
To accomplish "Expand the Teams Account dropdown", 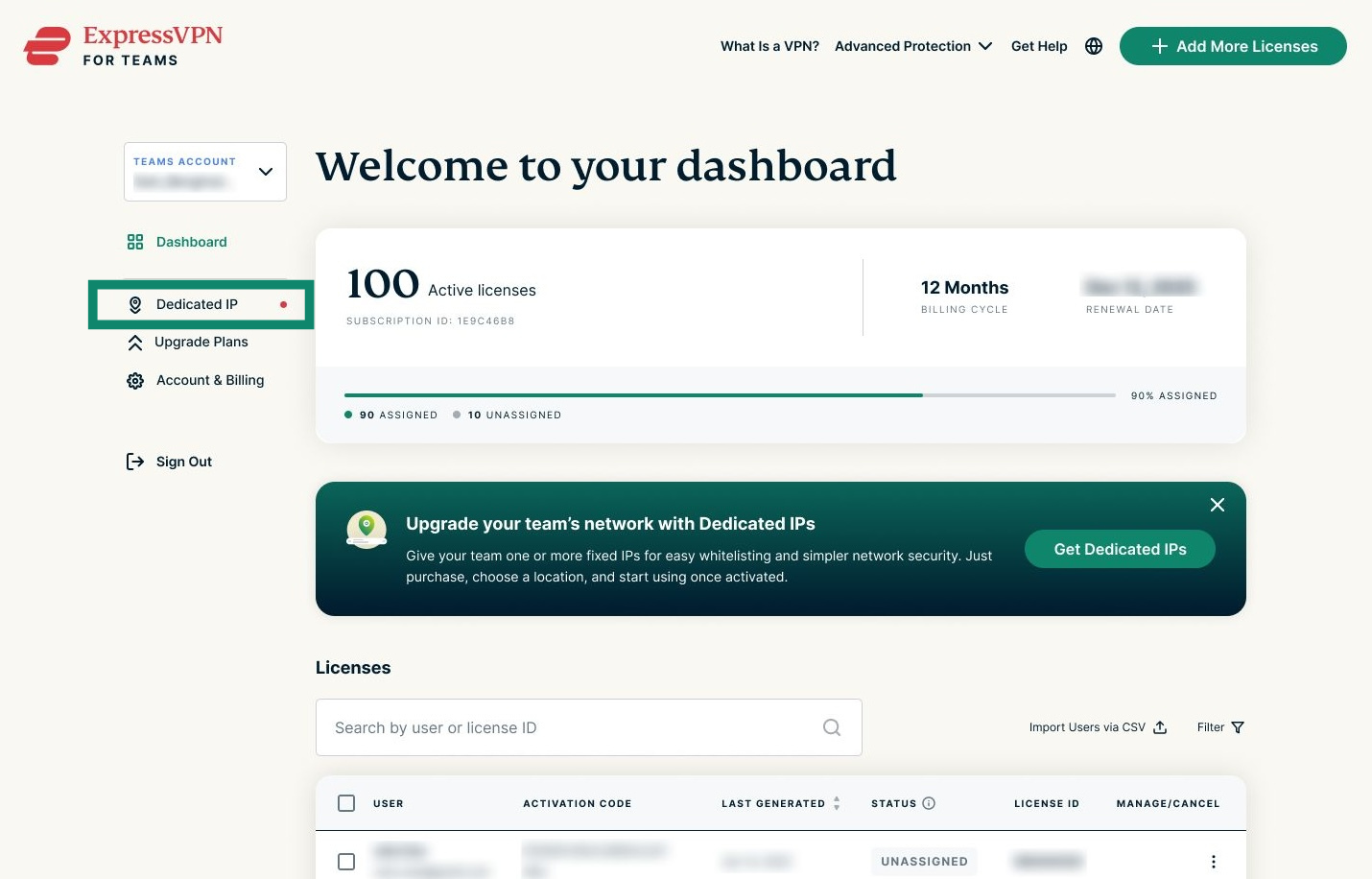I will point(205,172).
